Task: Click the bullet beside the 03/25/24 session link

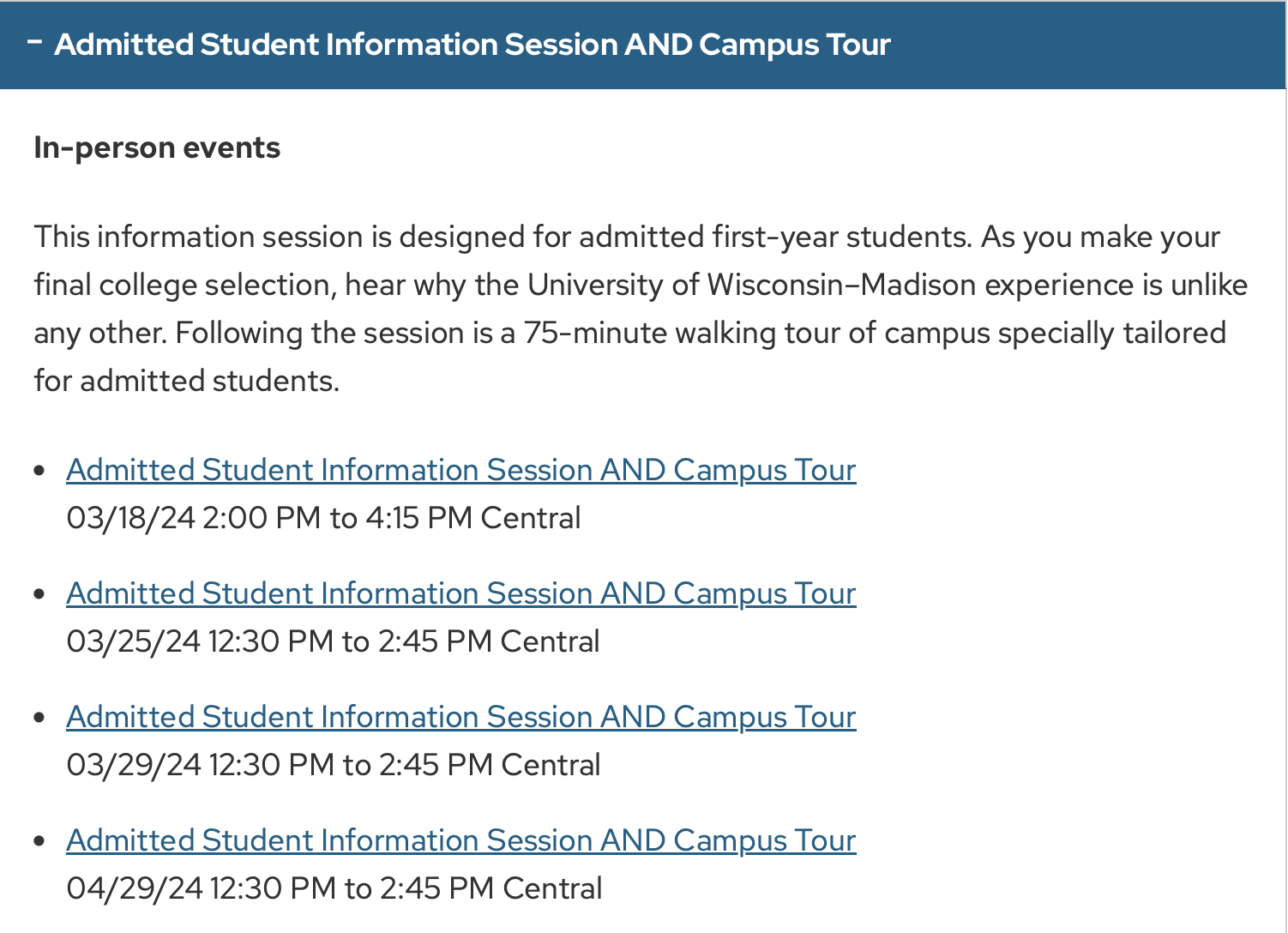Action: [39, 594]
